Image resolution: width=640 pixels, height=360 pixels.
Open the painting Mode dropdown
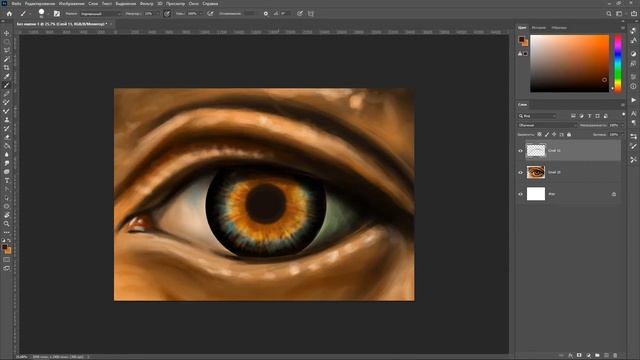coord(100,13)
